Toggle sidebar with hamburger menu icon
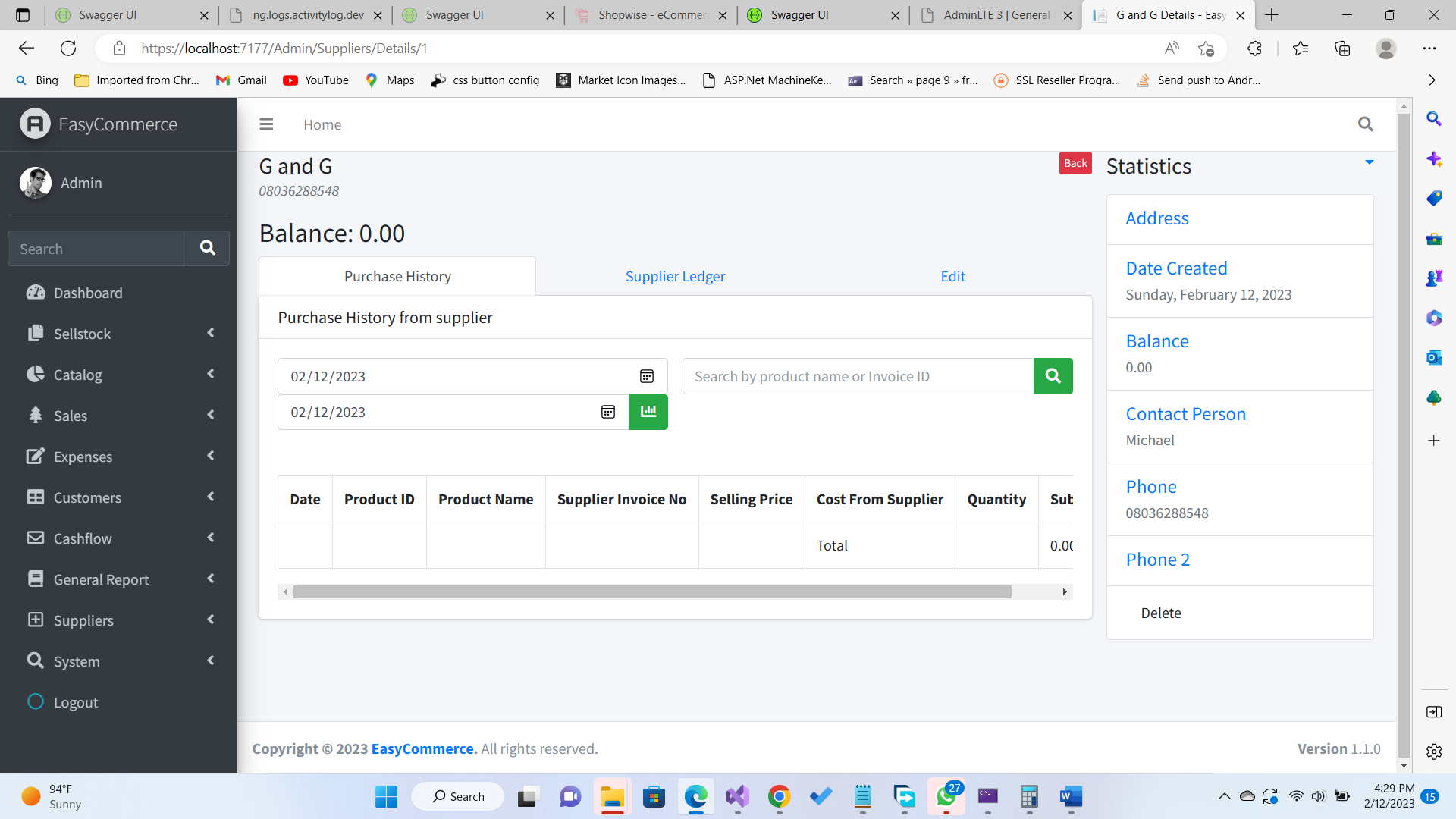Viewport: 1456px width, 819px height. pos(266,124)
